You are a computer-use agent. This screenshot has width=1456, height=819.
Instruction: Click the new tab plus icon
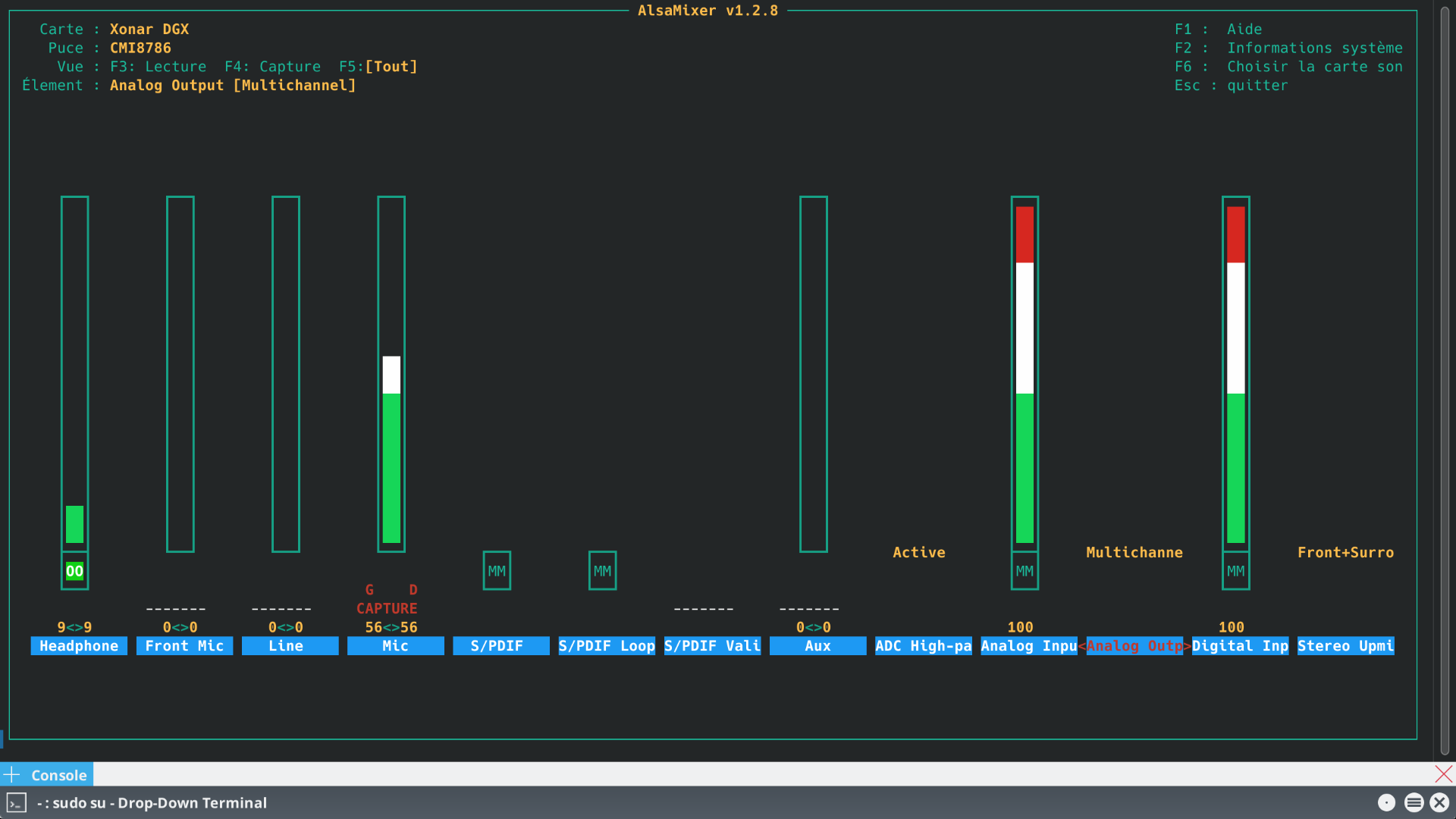pos(12,774)
